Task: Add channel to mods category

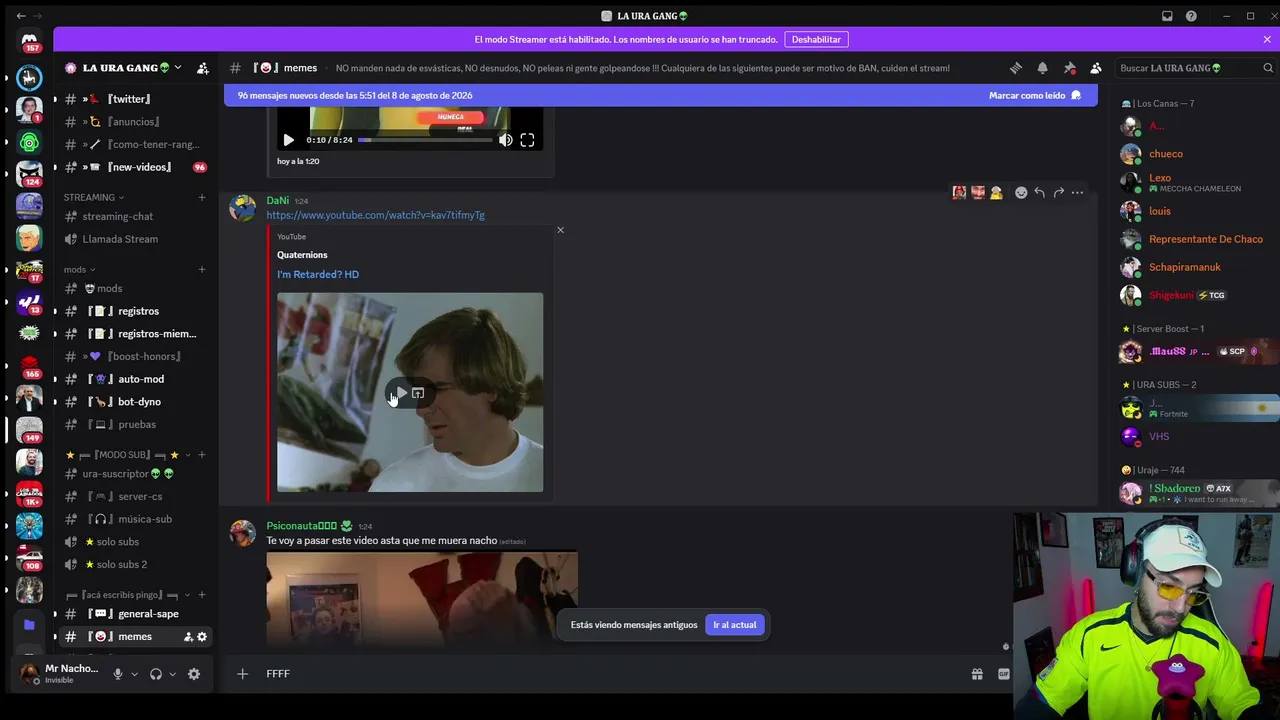Action: (202, 269)
